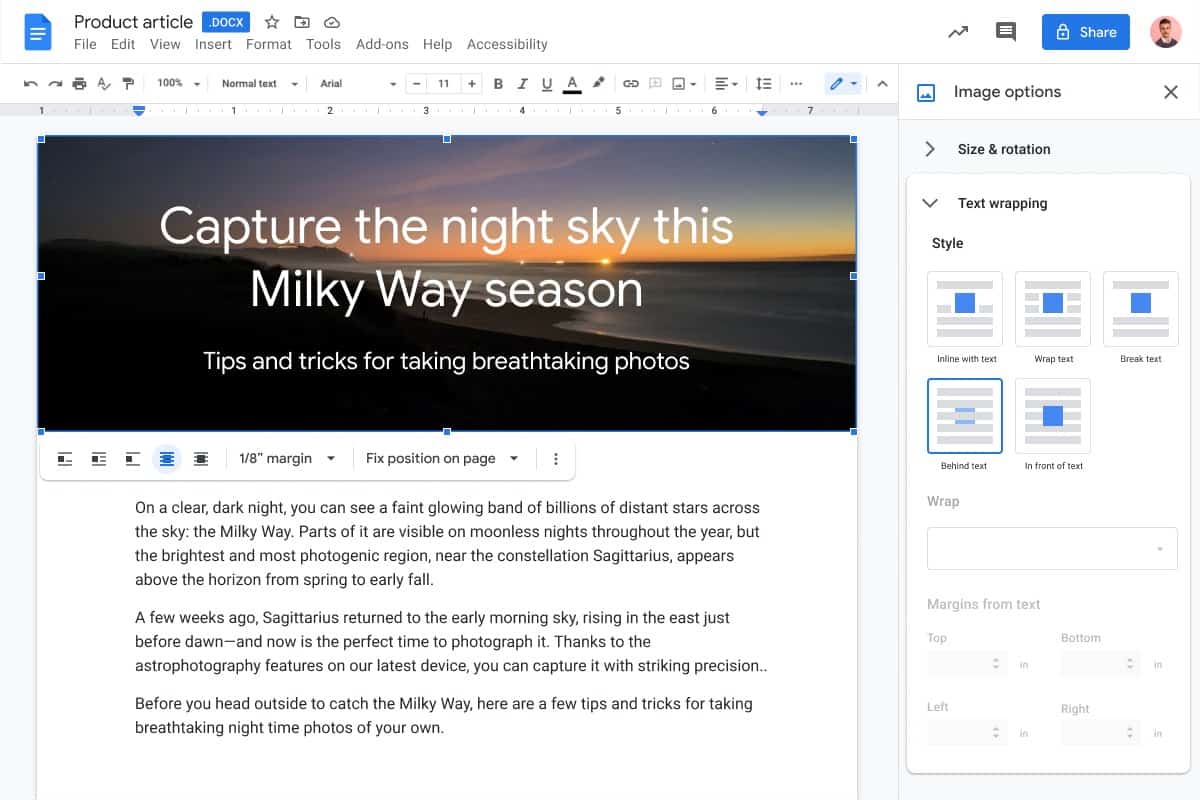This screenshot has width=1200, height=800.
Task: Click the print icon in toolbar
Action: (79, 84)
